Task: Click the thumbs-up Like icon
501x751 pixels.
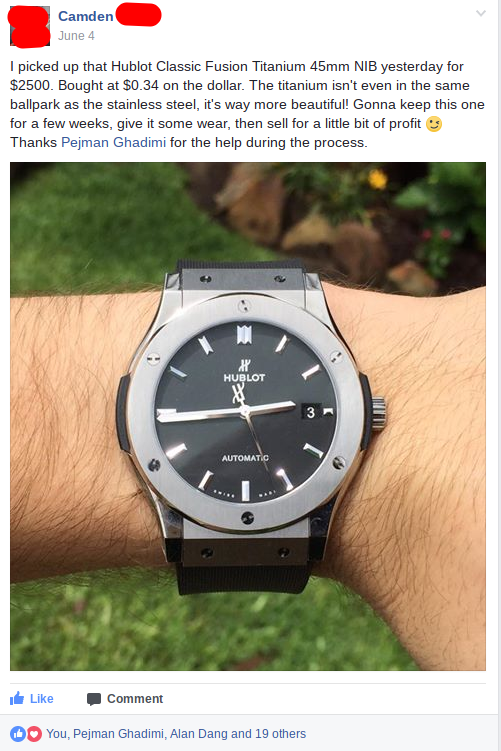Action: (17, 698)
